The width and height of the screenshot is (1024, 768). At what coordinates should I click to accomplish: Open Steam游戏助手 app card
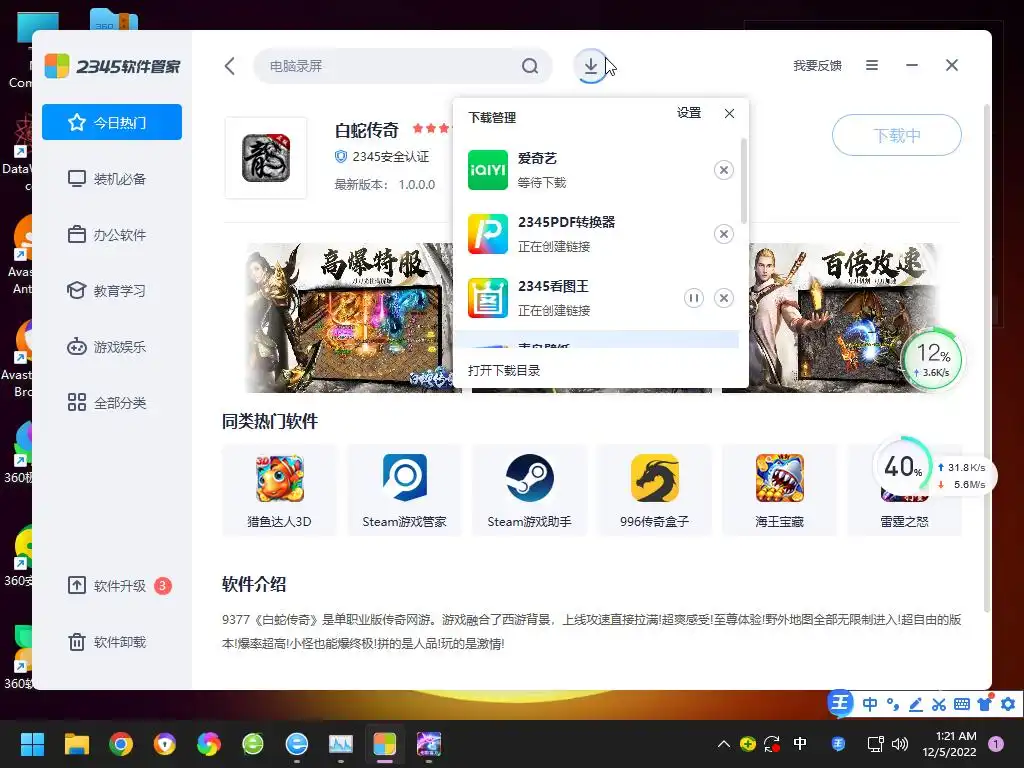530,490
